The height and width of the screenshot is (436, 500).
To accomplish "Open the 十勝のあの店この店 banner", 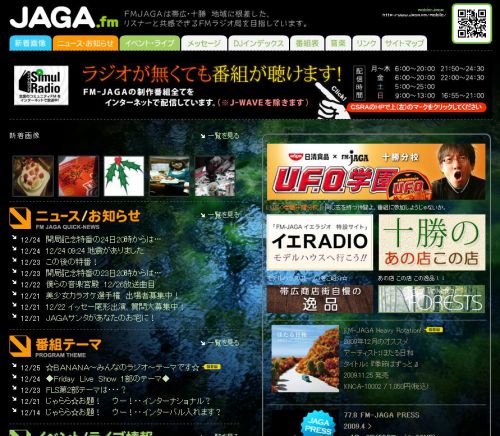I will point(432,242).
